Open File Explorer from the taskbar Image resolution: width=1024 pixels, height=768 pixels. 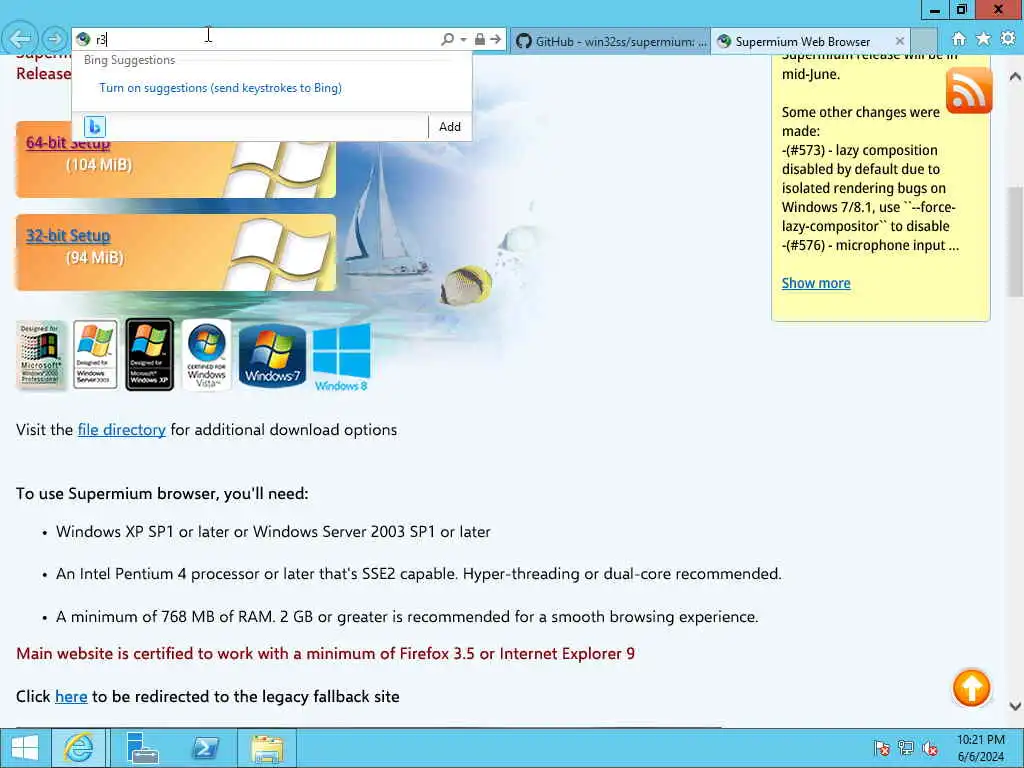pos(267,748)
